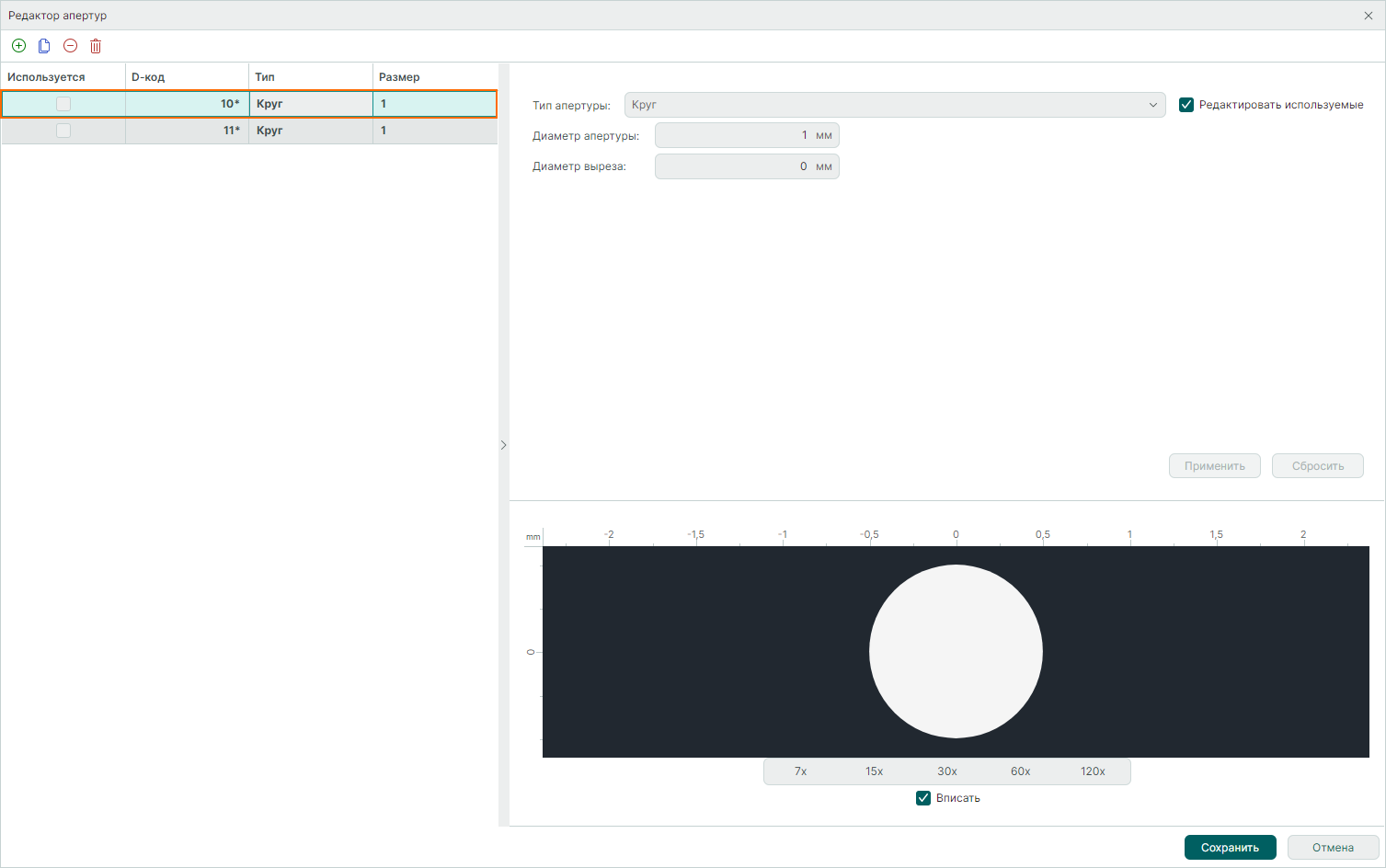This screenshot has height=868, width=1386.
Task: Sort by the Размер column header
Action: click(x=434, y=77)
